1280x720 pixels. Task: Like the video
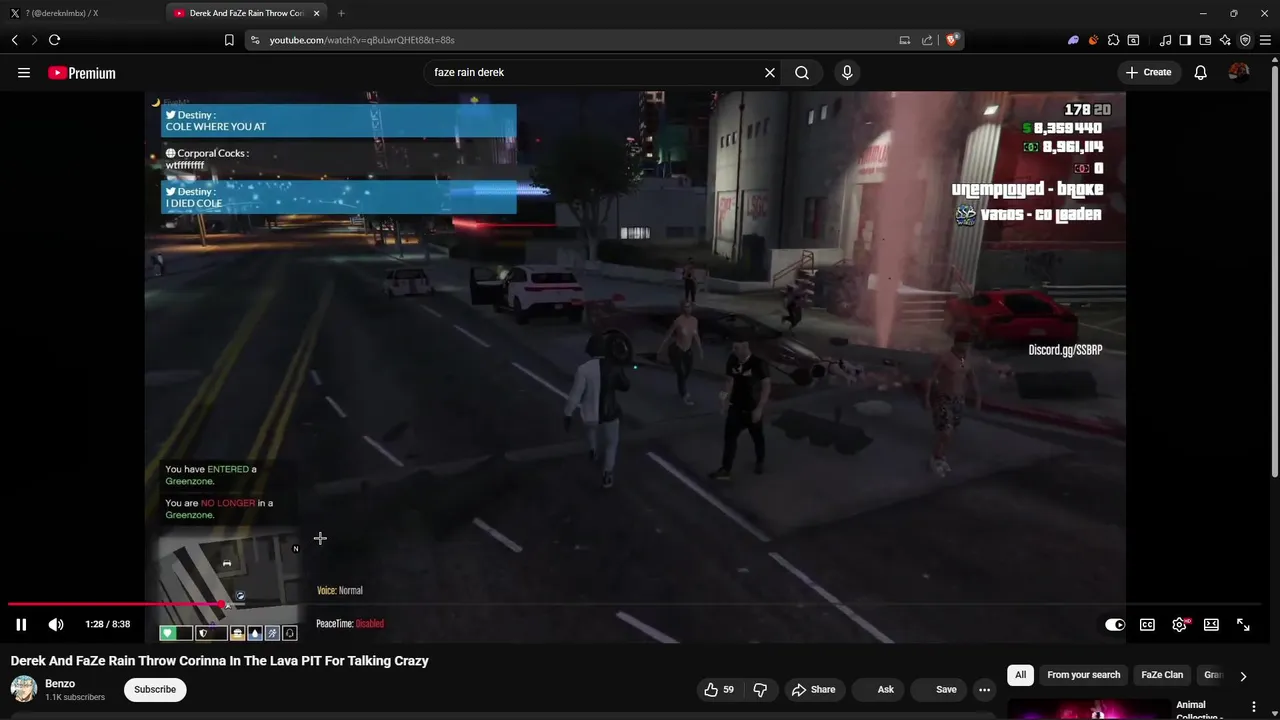719,689
